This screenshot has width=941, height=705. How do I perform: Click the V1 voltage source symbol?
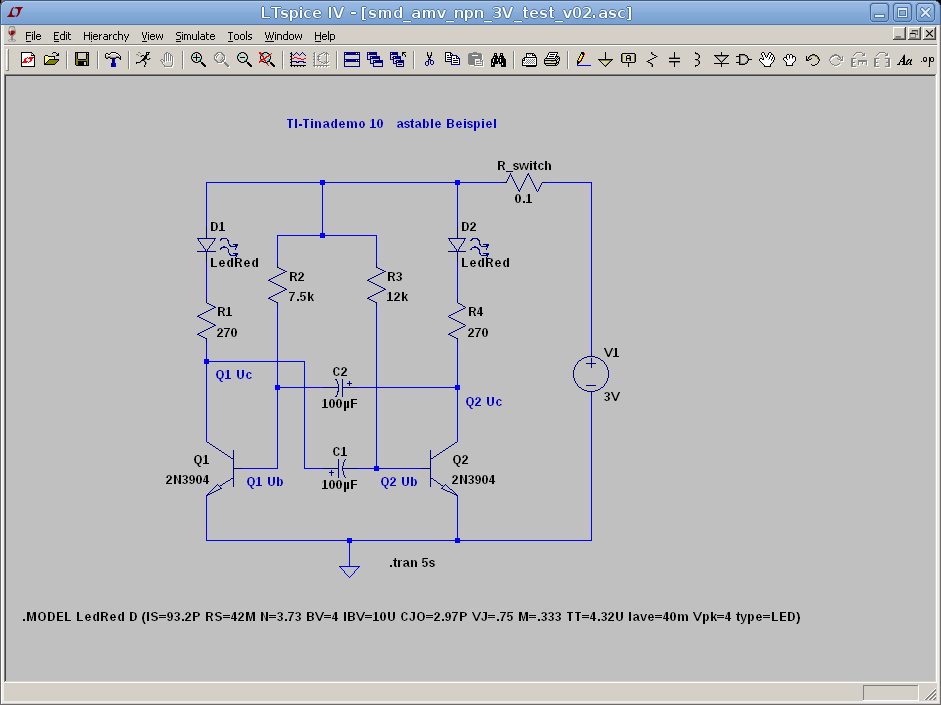point(591,374)
